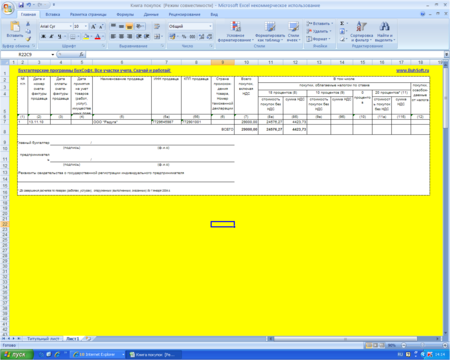Increase font size with the large A
The height and width of the screenshot is (360, 450).
[93, 26]
